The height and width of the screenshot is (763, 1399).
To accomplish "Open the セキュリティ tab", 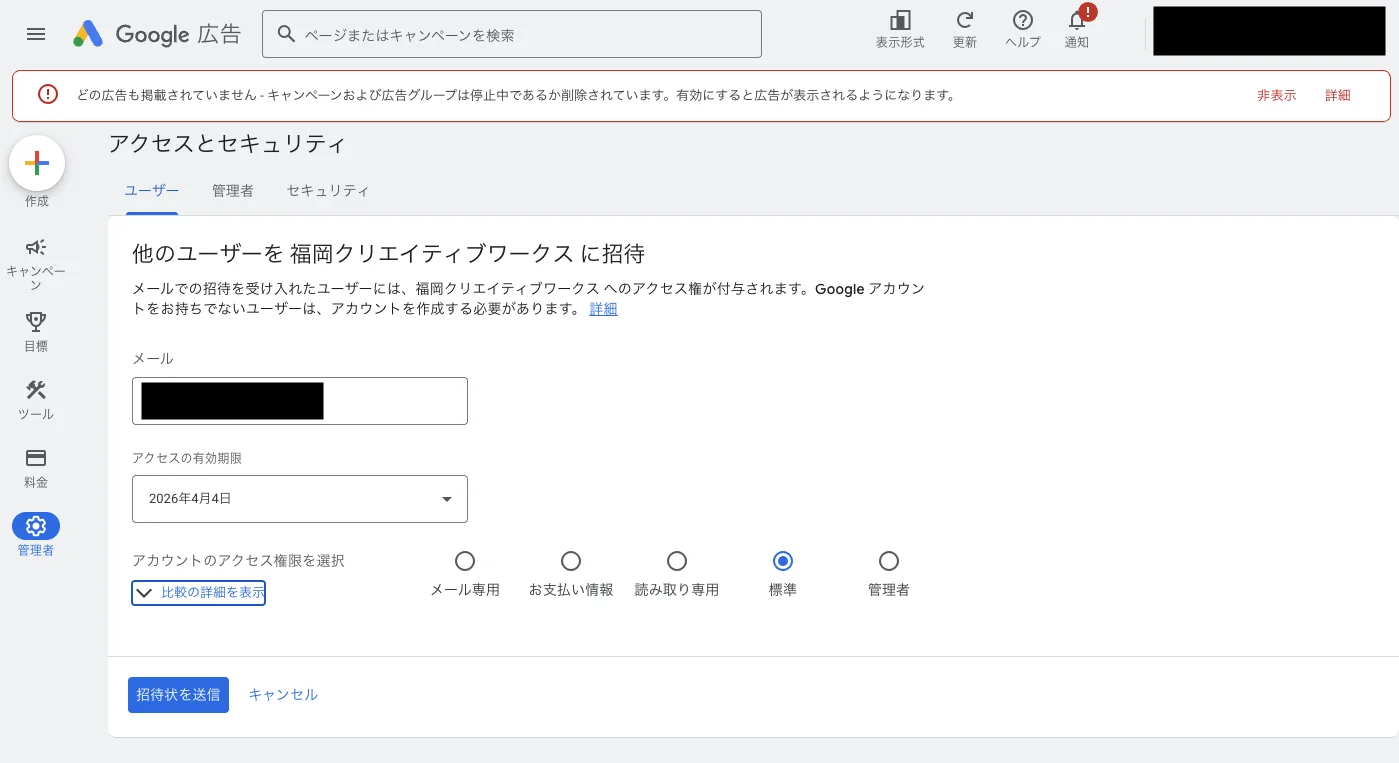I will 328,190.
